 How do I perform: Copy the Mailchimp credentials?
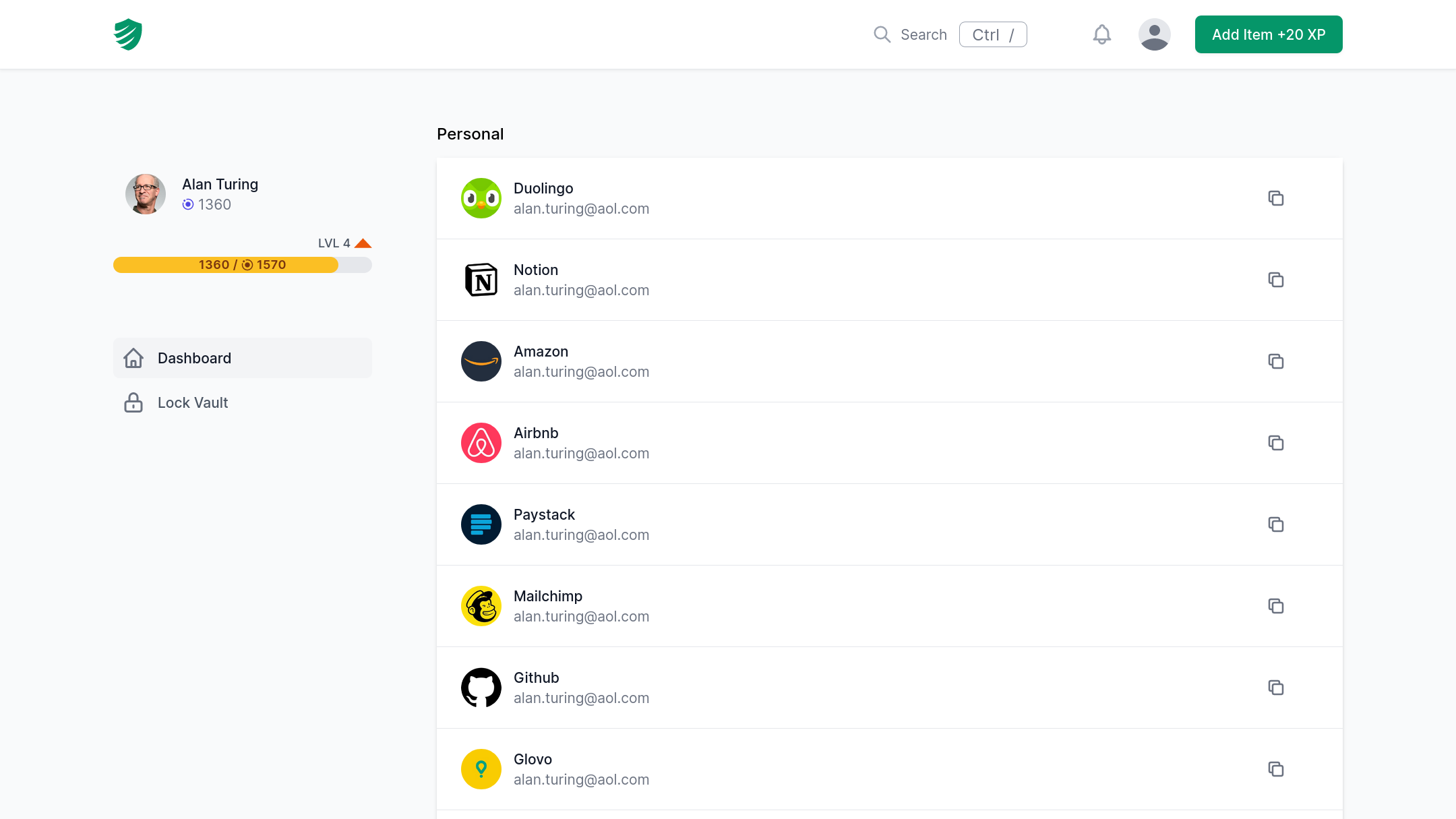point(1275,606)
